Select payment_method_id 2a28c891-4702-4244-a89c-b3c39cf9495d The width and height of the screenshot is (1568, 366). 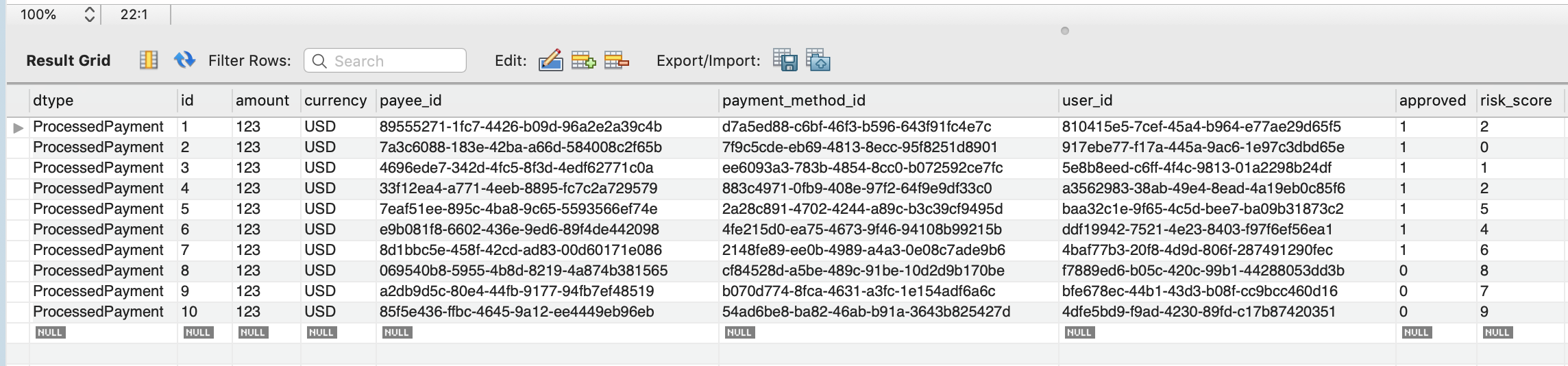click(863, 209)
